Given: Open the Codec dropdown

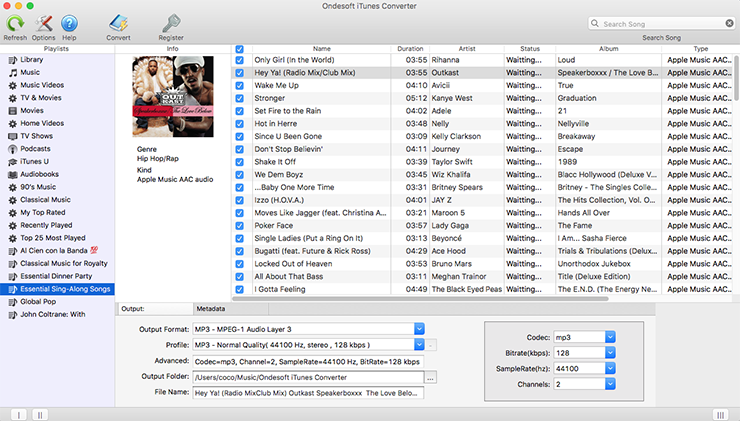Looking at the screenshot, I should coord(610,338).
